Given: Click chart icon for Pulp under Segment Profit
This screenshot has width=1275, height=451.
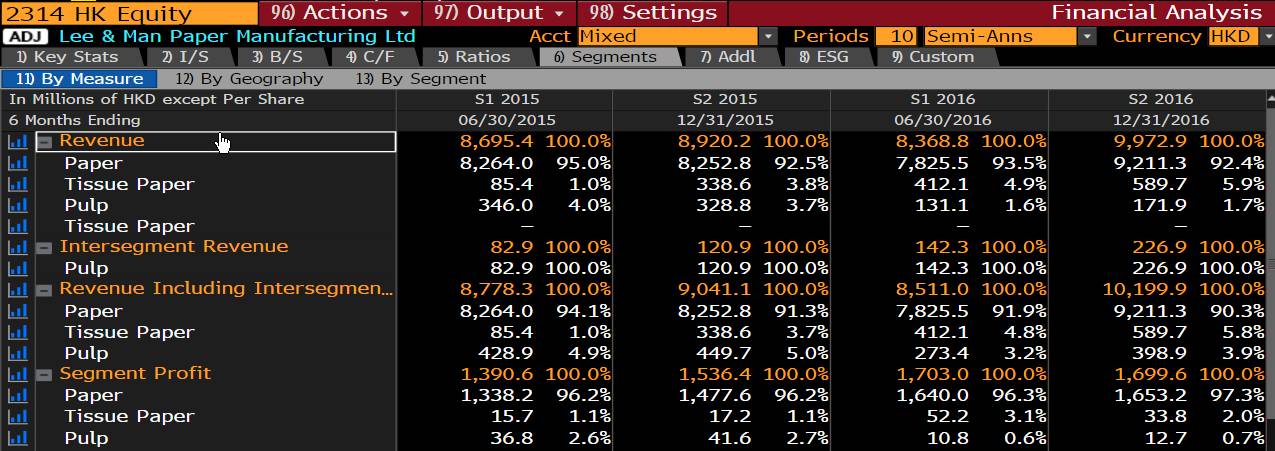Looking at the screenshot, I should coord(17,438).
